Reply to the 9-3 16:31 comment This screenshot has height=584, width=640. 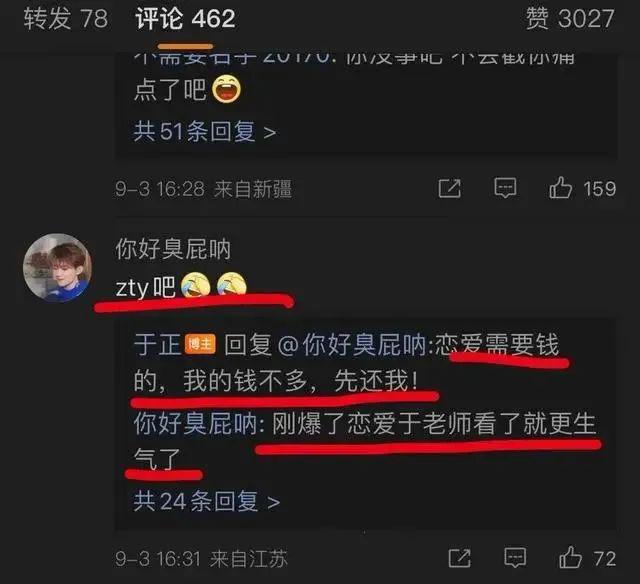coord(515,558)
